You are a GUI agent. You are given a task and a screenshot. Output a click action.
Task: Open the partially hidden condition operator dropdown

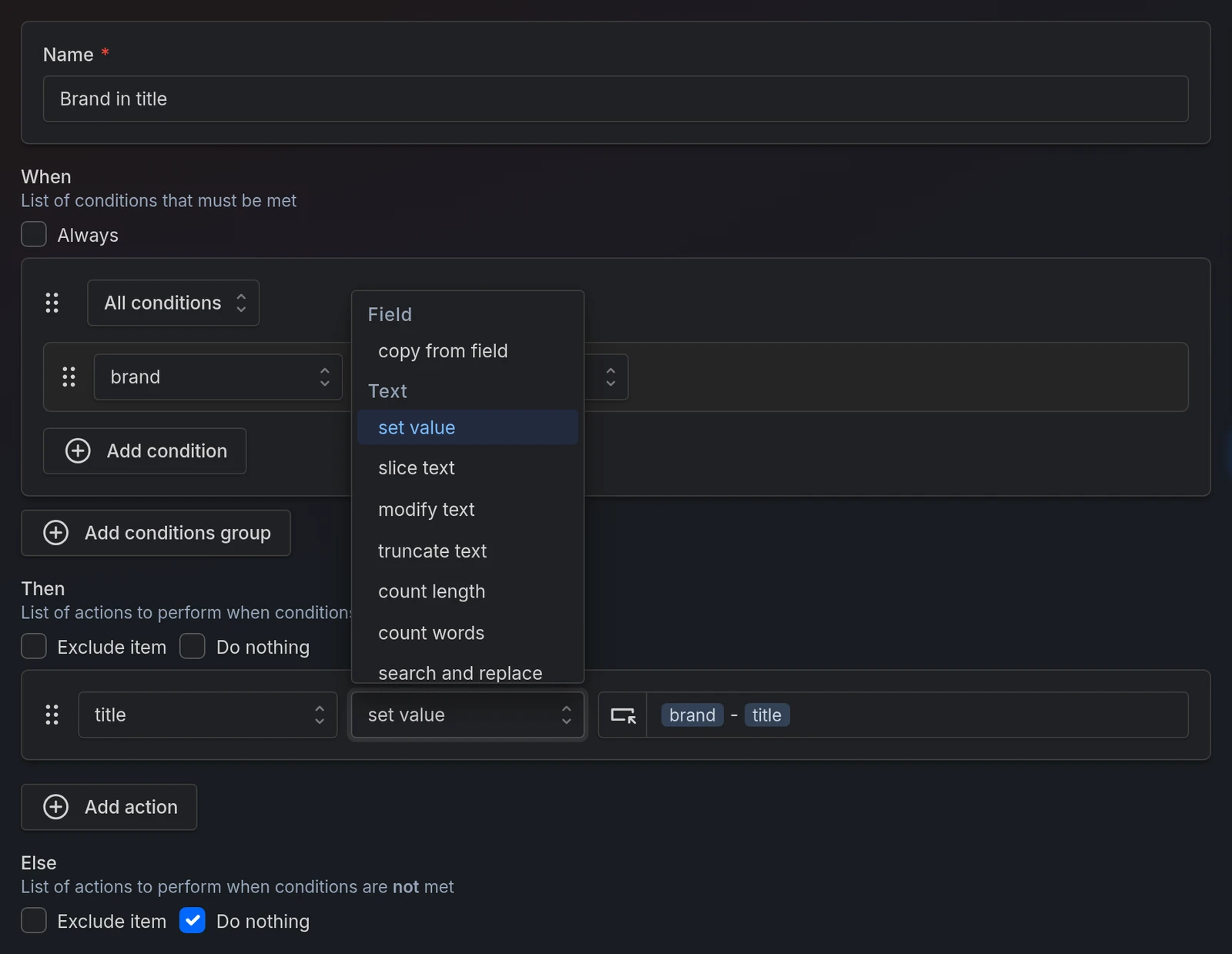click(x=607, y=377)
